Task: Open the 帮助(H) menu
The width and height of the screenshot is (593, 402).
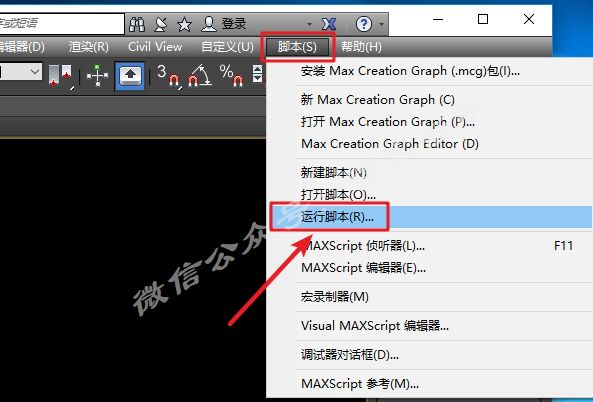Action: tap(361, 47)
